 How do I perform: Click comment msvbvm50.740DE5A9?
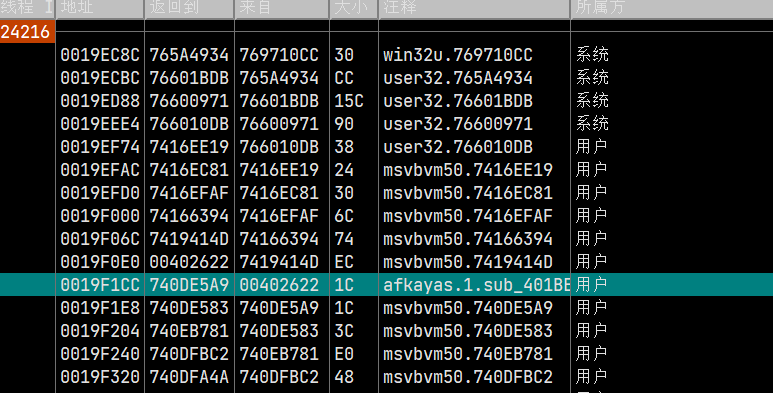click(468, 308)
